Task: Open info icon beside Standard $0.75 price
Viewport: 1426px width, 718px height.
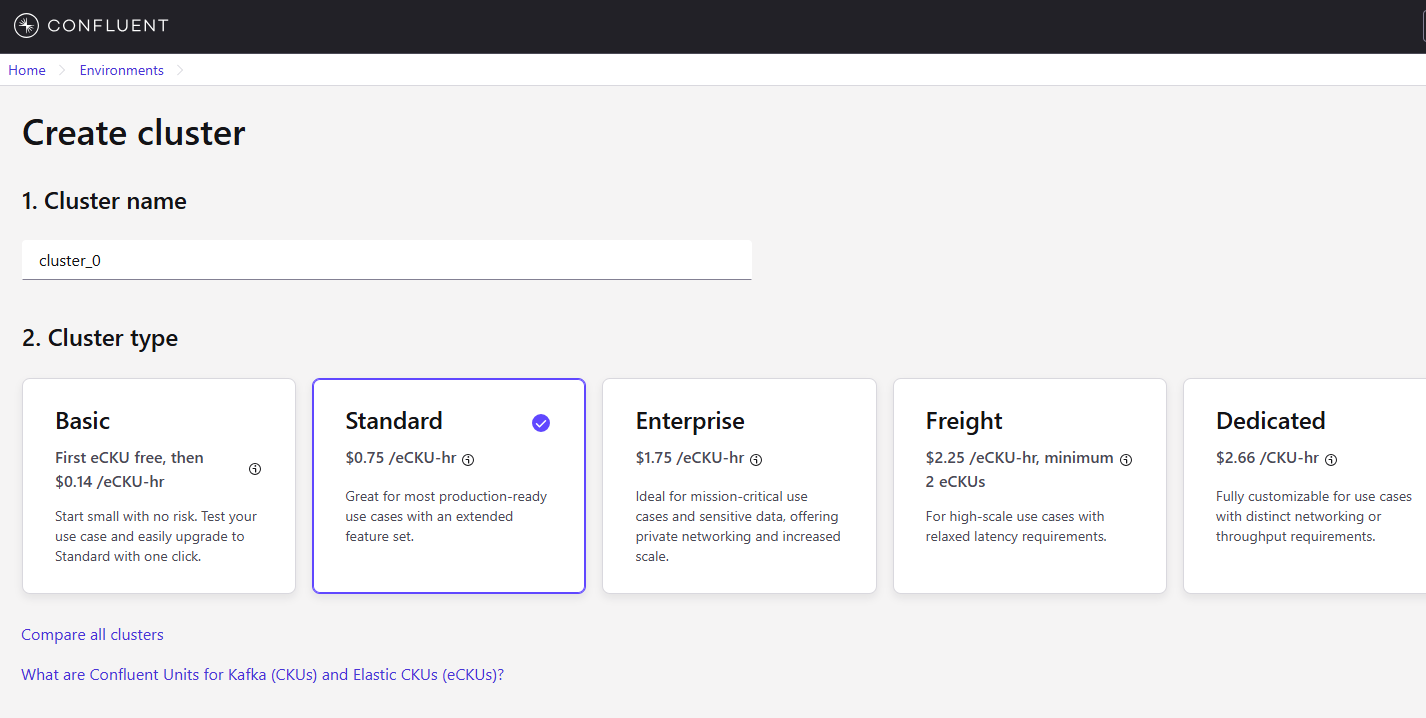Action: click(468, 460)
